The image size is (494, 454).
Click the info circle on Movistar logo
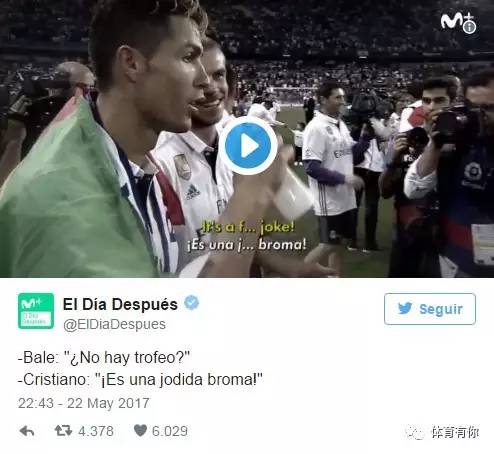tap(470, 27)
